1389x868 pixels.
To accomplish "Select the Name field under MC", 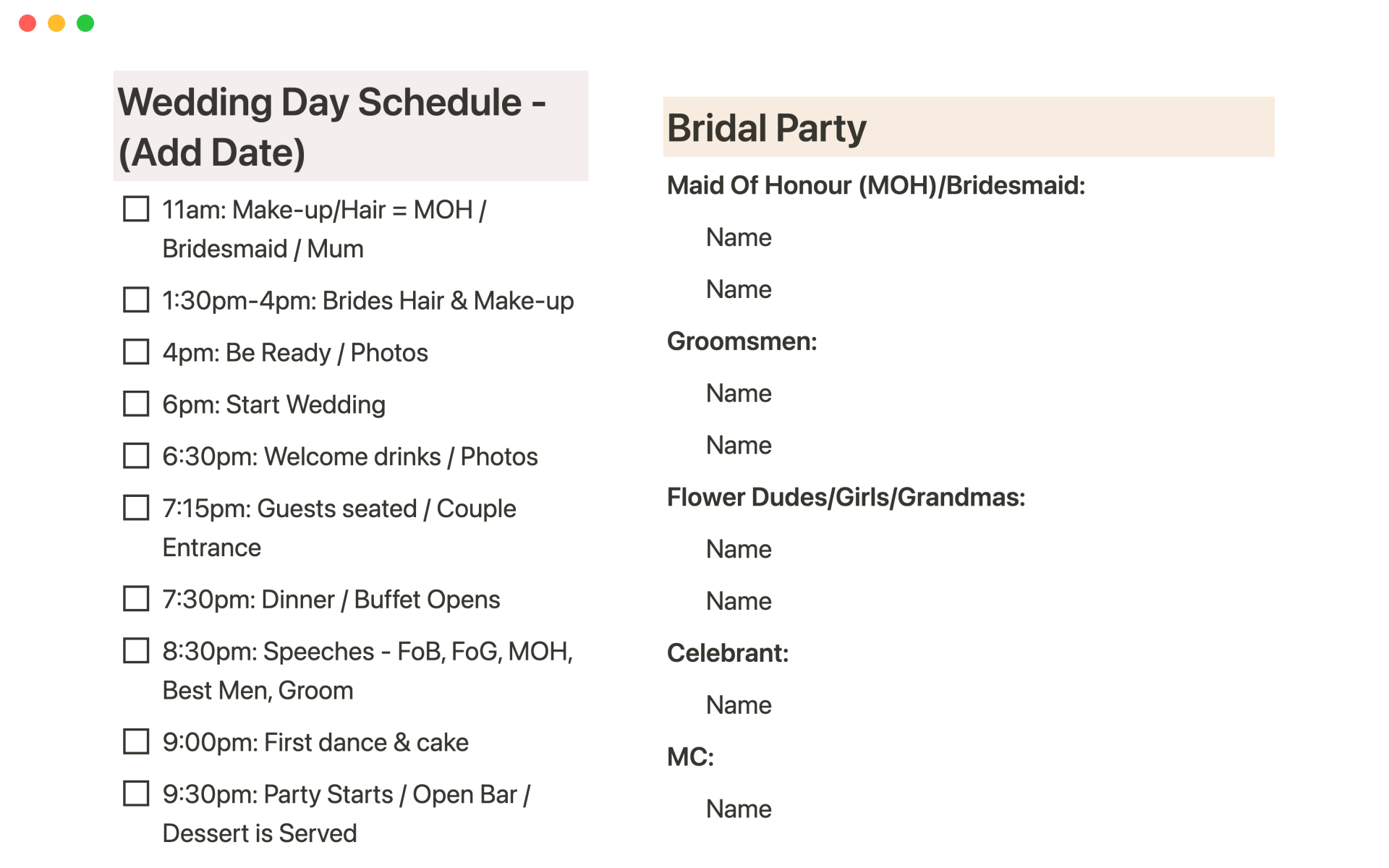I will (739, 809).
